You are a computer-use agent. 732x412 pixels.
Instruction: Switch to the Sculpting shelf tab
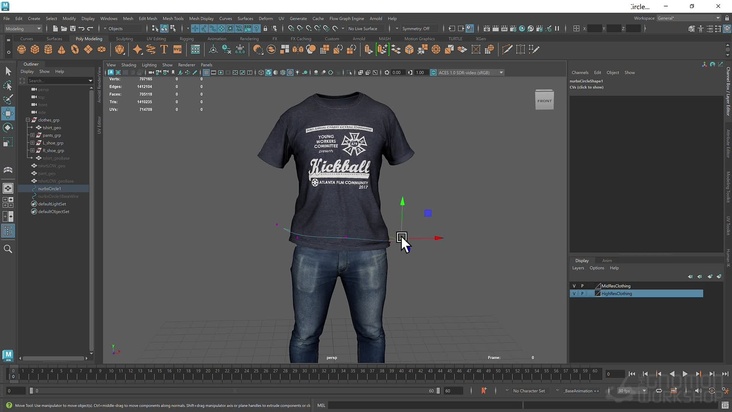124,39
